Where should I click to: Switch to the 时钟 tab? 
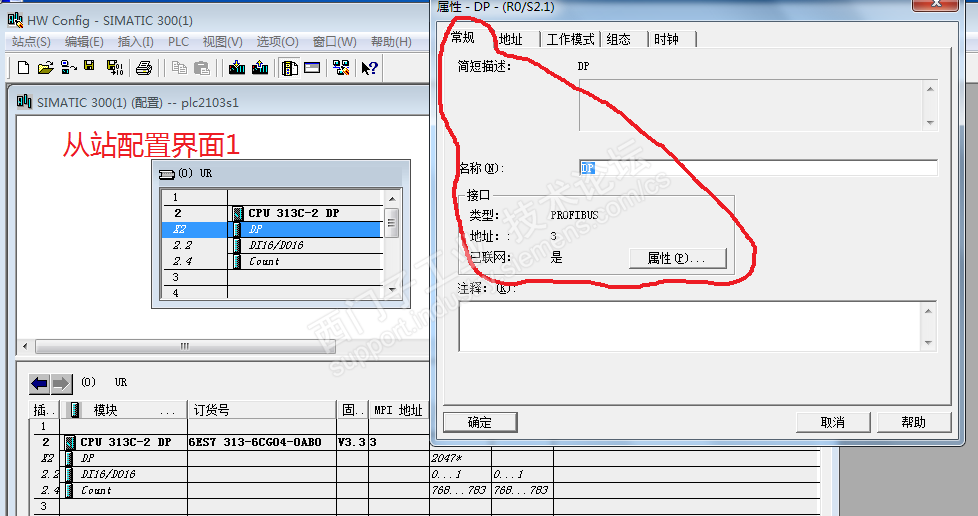point(667,39)
